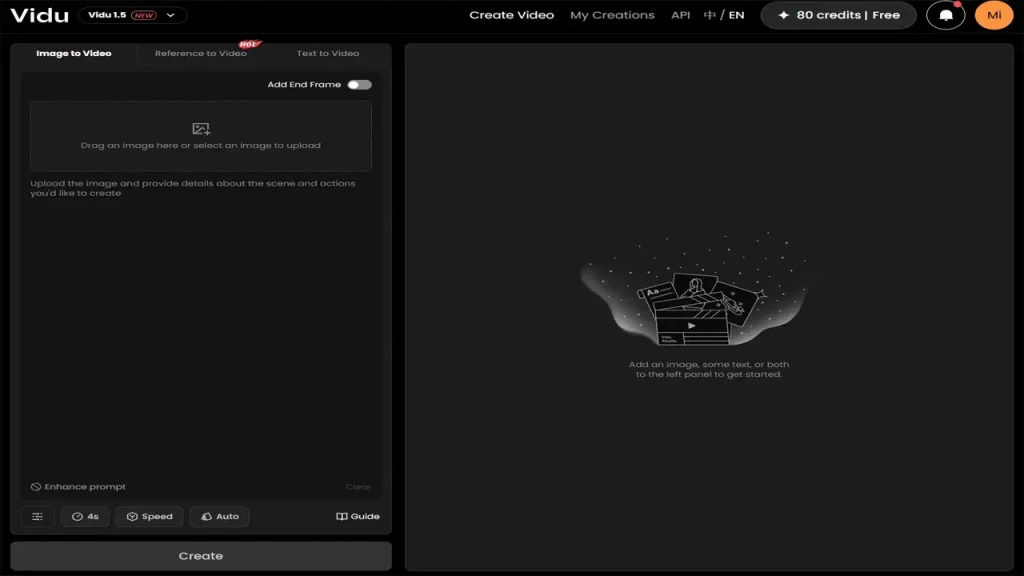Switch to Reference to Video tab

click(x=200, y=54)
